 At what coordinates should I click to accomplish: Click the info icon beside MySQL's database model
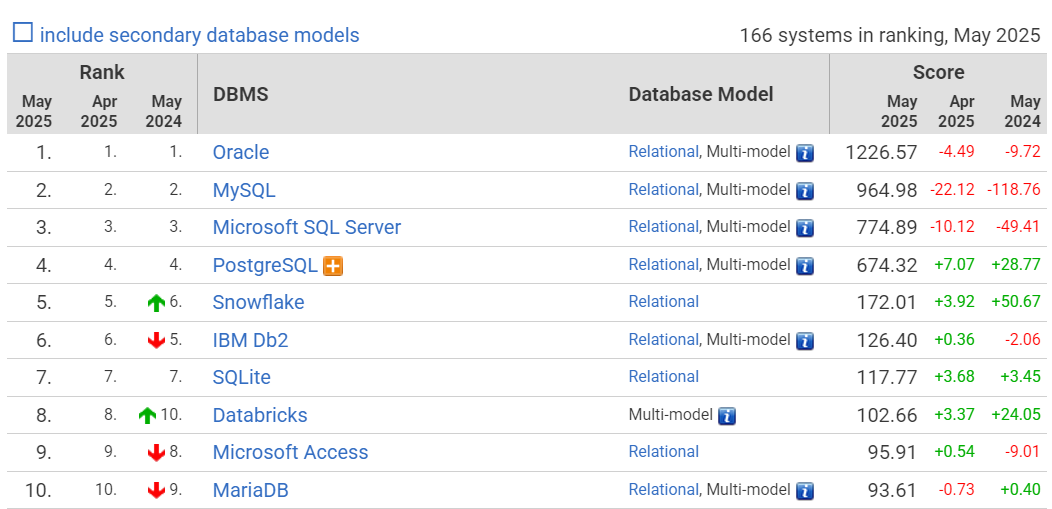(x=805, y=191)
